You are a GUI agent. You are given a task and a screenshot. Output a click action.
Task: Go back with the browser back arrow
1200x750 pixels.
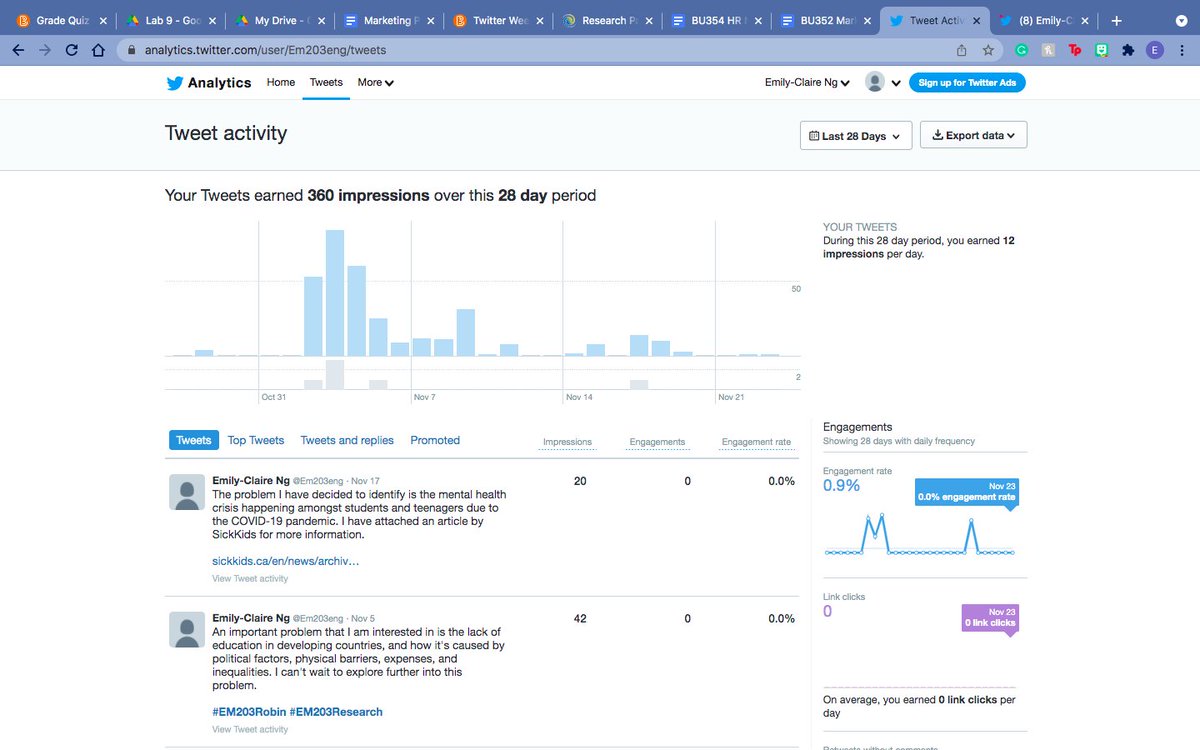coord(19,50)
